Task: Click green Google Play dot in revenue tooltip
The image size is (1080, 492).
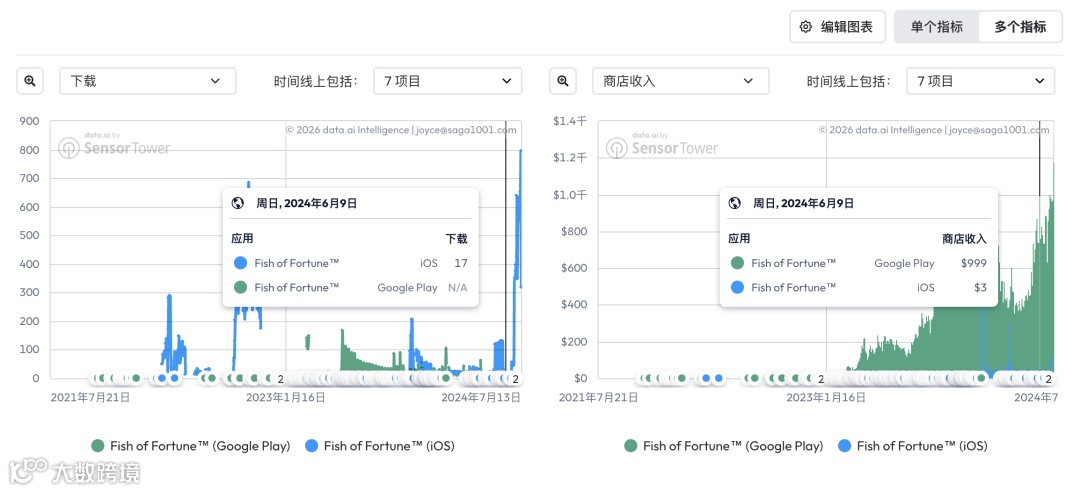Action: pos(738,263)
